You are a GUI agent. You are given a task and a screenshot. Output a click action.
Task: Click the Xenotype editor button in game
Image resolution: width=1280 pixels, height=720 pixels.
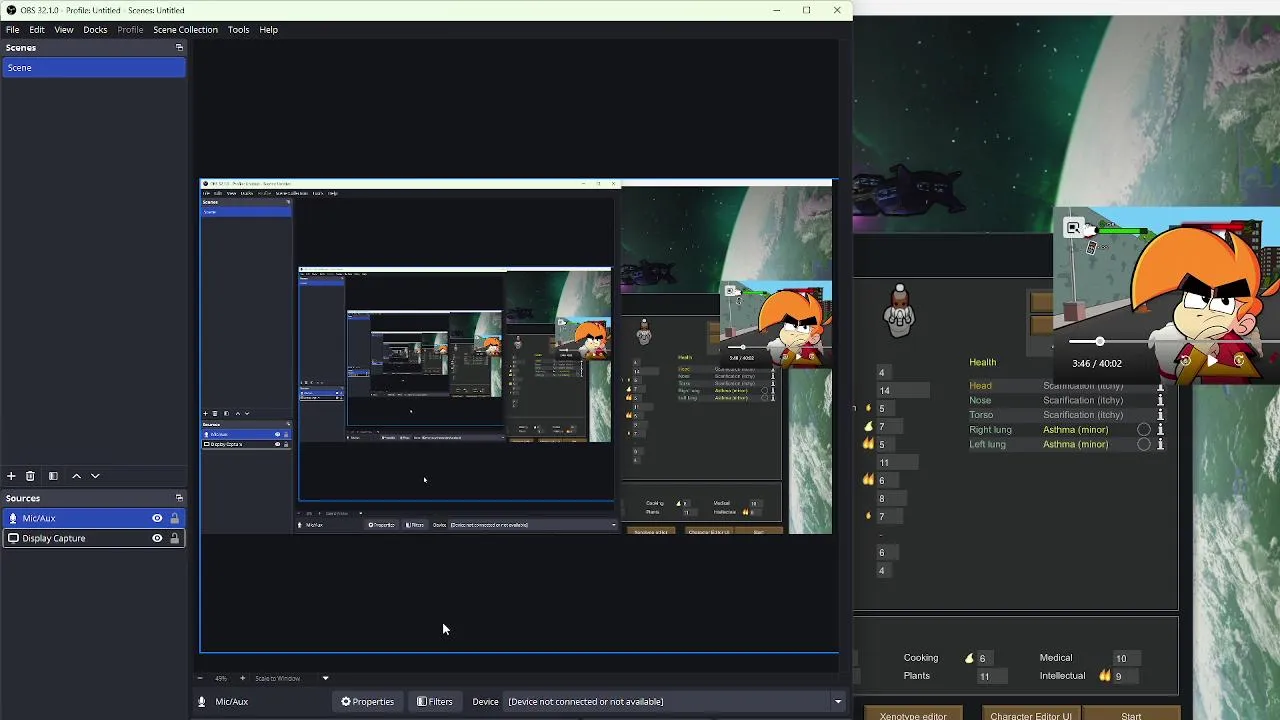(x=913, y=715)
